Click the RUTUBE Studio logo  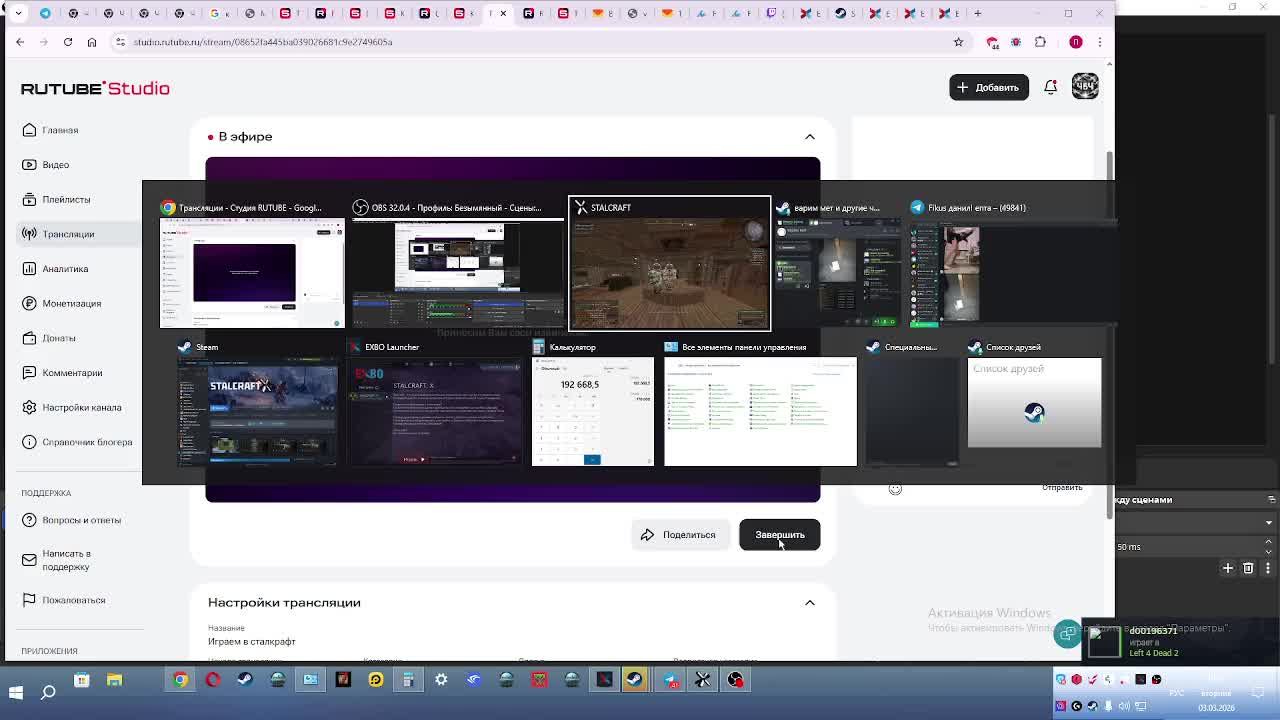click(x=95, y=88)
